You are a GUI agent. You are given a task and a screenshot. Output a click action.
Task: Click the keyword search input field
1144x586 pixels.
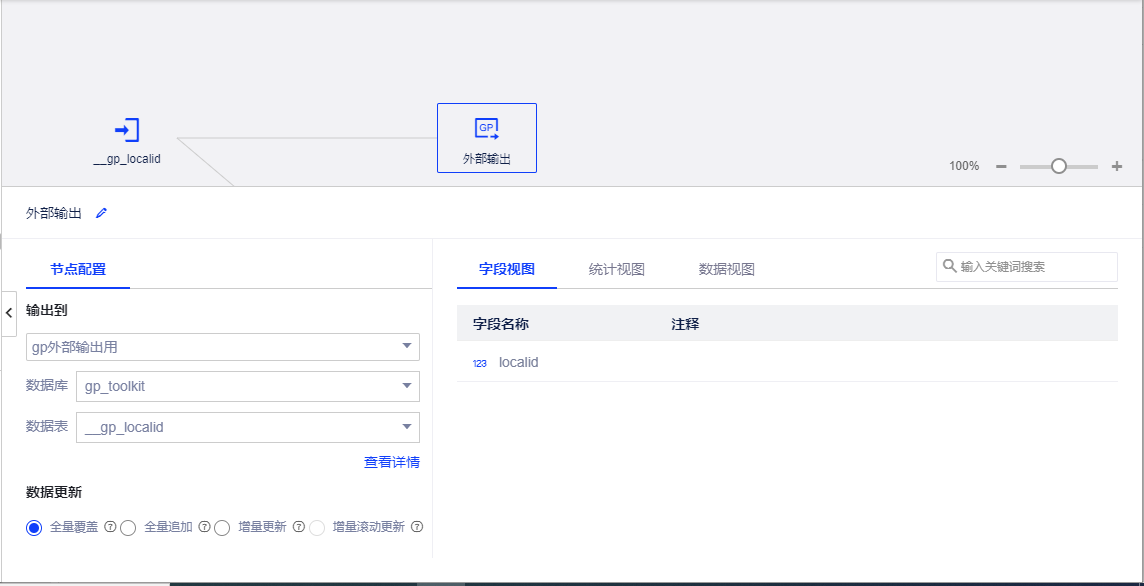(1030, 267)
